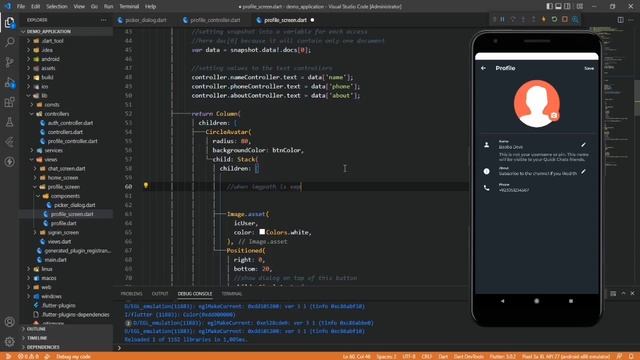Split the editor to the right
Viewport: 640px width, 360px height.
(620, 20)
